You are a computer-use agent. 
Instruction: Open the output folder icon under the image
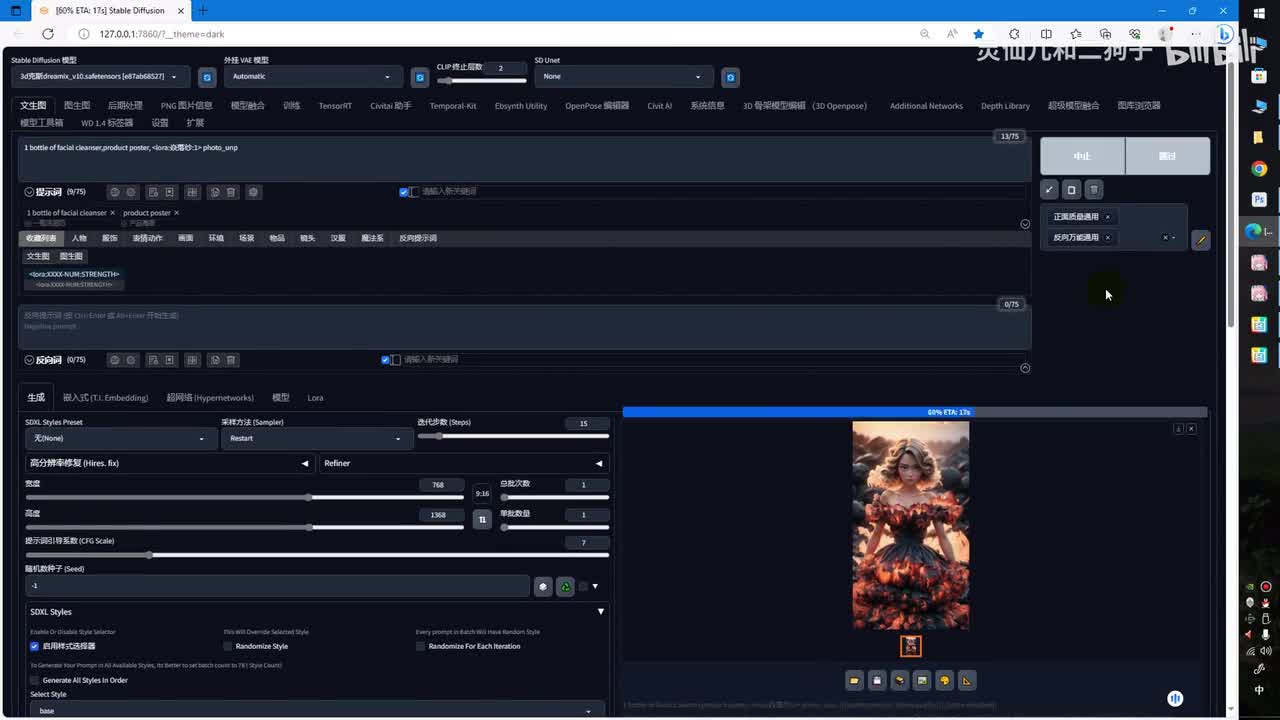point(854,681)
